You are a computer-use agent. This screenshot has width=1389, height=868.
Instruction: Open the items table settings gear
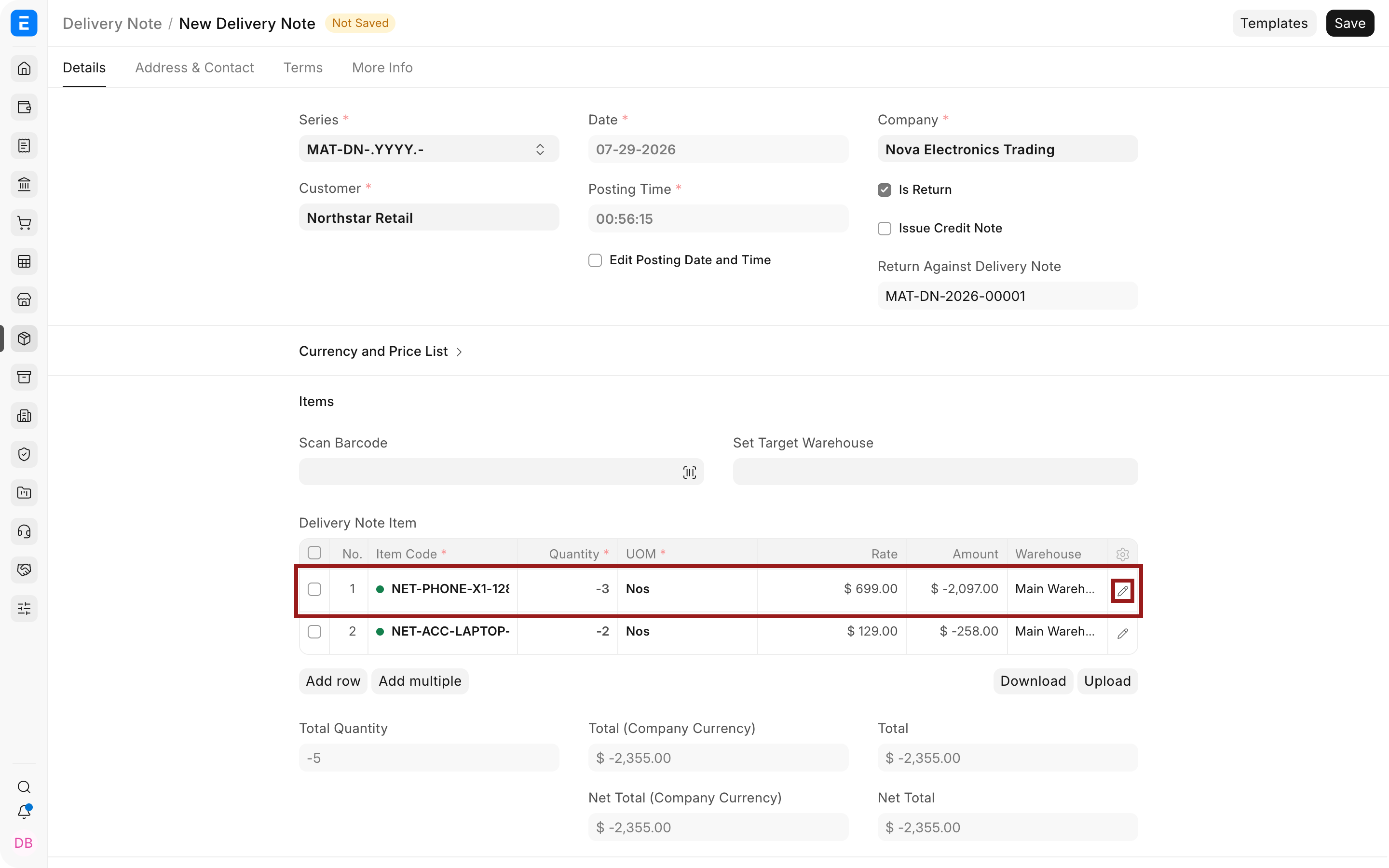(1122, 554)
